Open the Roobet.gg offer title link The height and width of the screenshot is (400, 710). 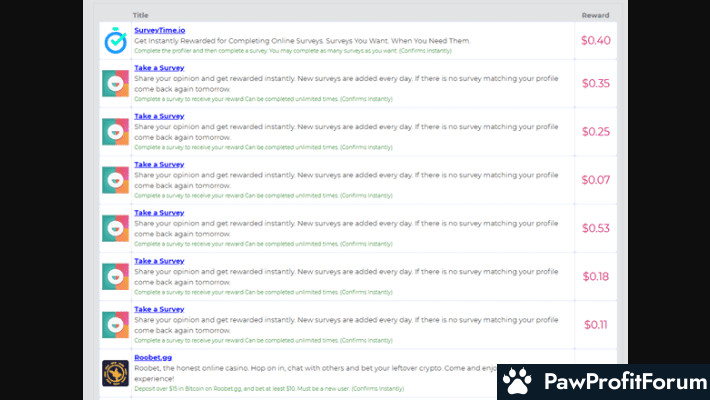pyautogui.click(x=153, y=357)
